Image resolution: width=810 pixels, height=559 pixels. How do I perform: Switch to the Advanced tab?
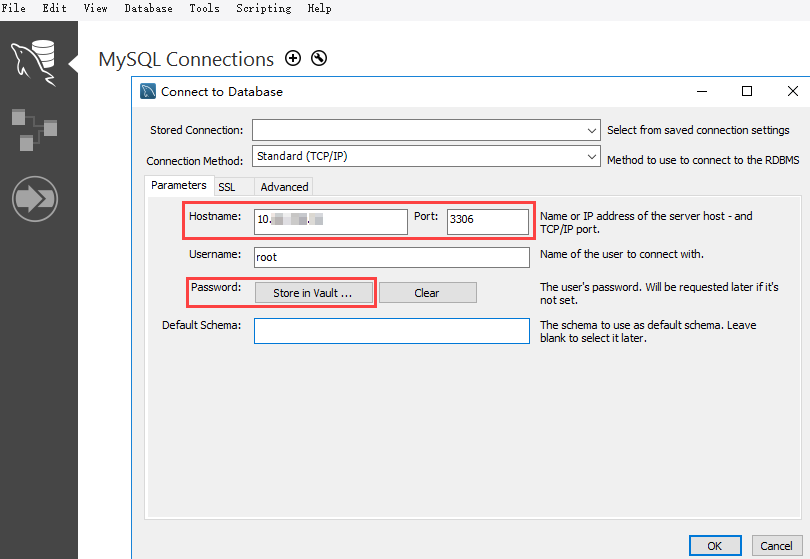284,187
